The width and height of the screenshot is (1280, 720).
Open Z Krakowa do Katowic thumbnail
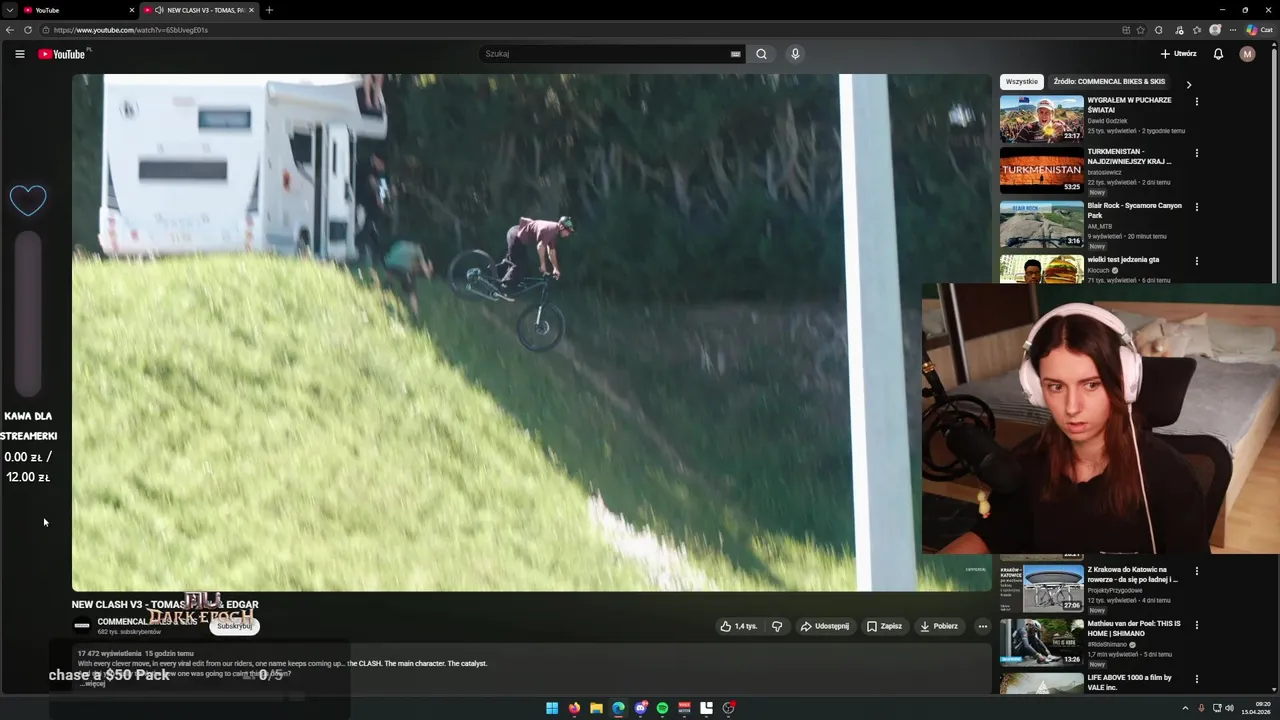tap(1041, 589)
